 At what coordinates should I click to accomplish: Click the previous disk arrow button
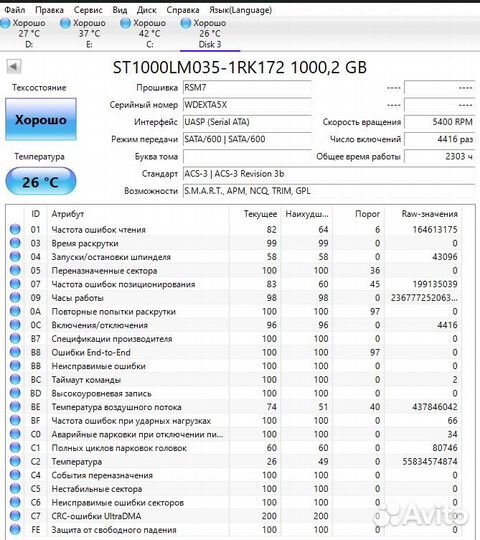pyautogui.click(x=14, y=66)
